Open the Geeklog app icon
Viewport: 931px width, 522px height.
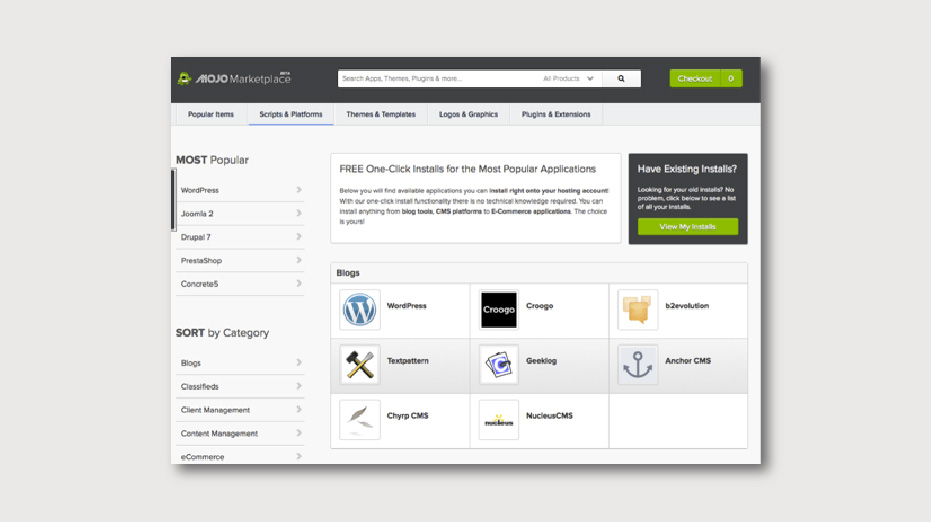click(499, 365)
